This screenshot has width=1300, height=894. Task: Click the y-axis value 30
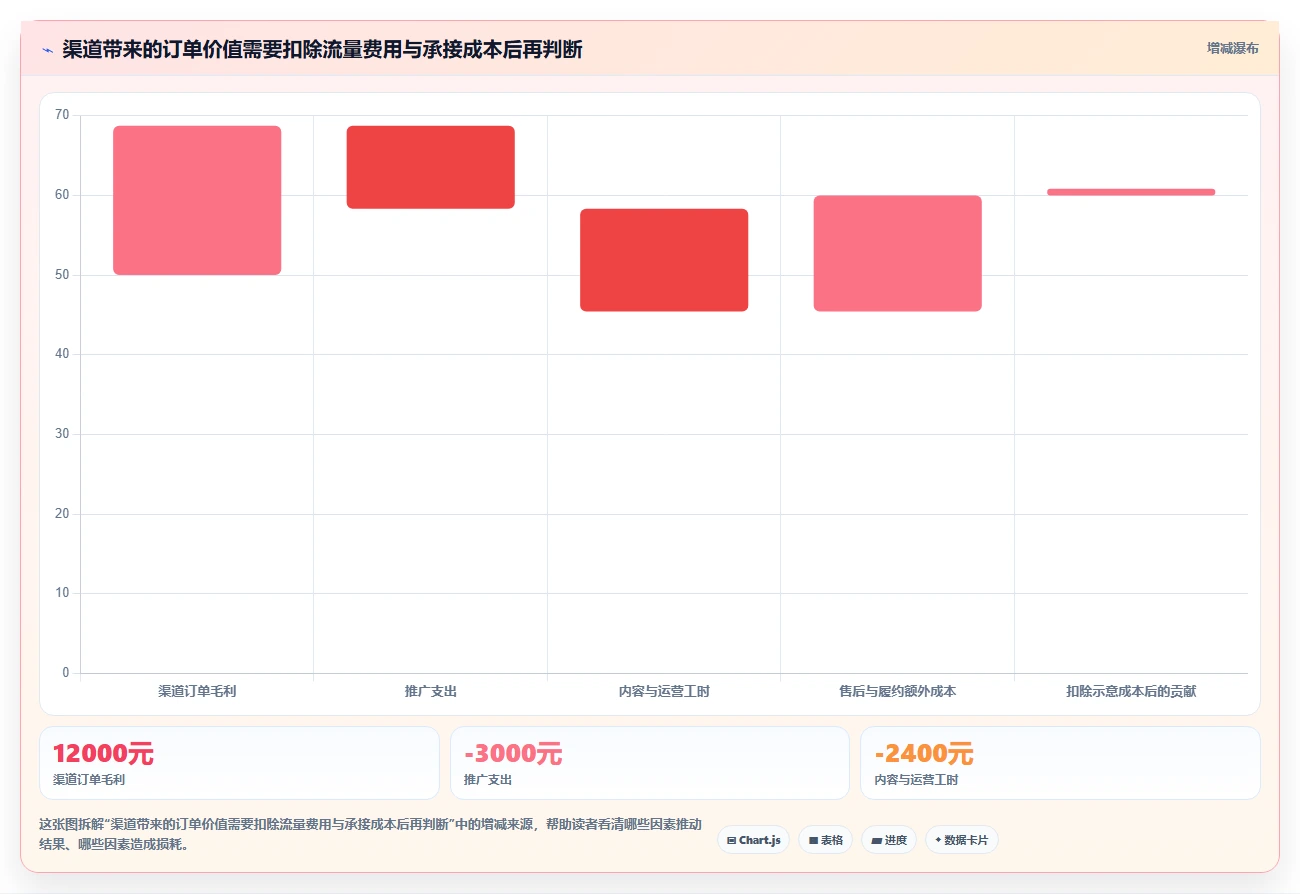(62, 434)
